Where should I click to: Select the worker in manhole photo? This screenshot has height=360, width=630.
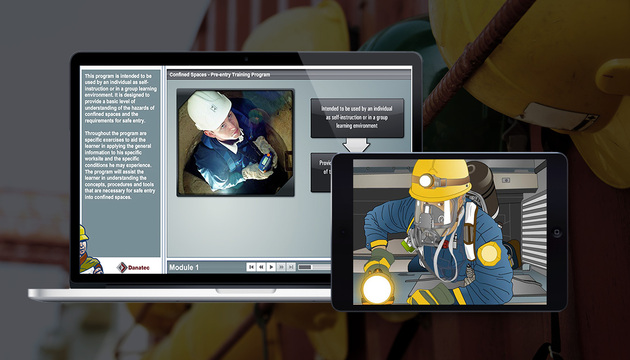coord(235,143)
